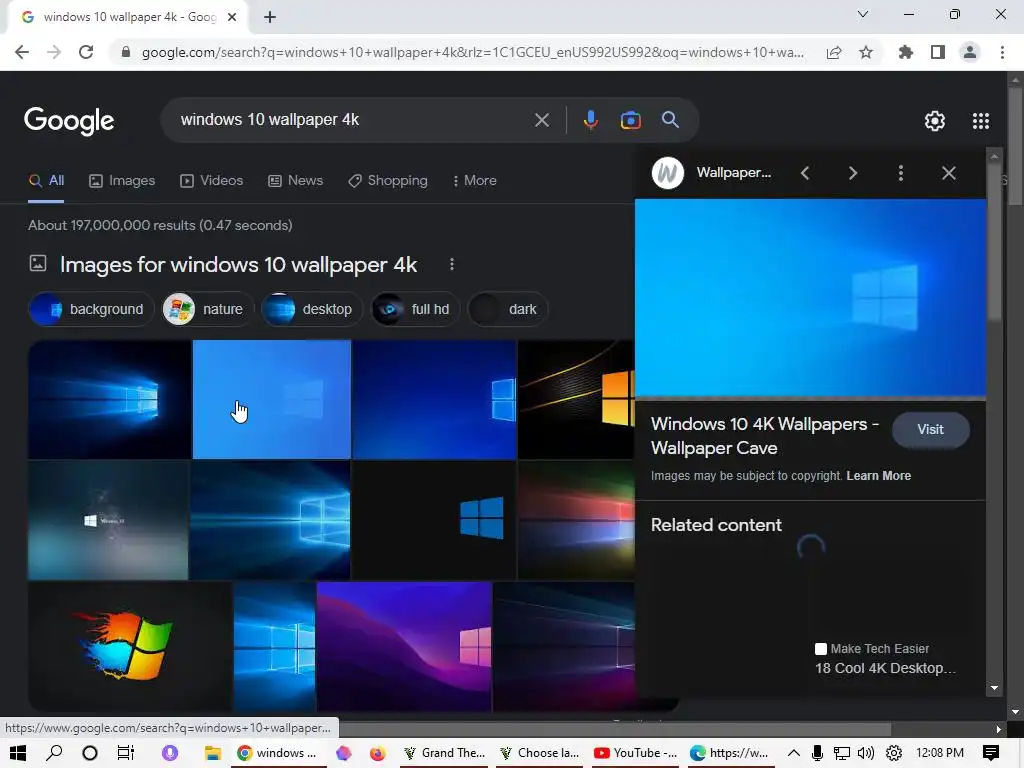Go back to the previous page
Screen dimensions: 1024x768
[x=22, y=52]
